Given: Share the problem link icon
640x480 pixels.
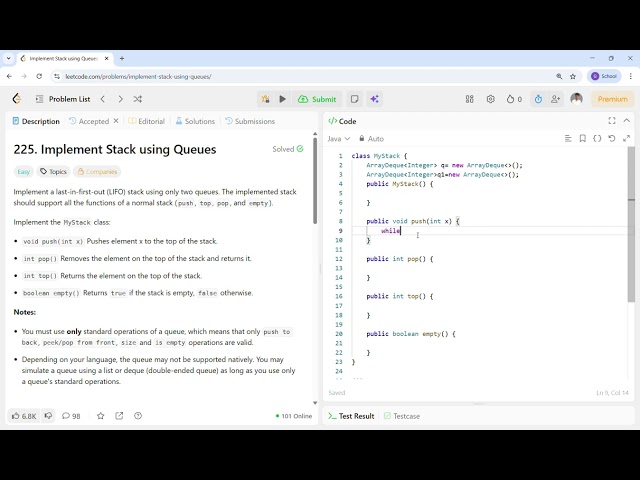Looking at the screenshot, I should pos(119,416).
